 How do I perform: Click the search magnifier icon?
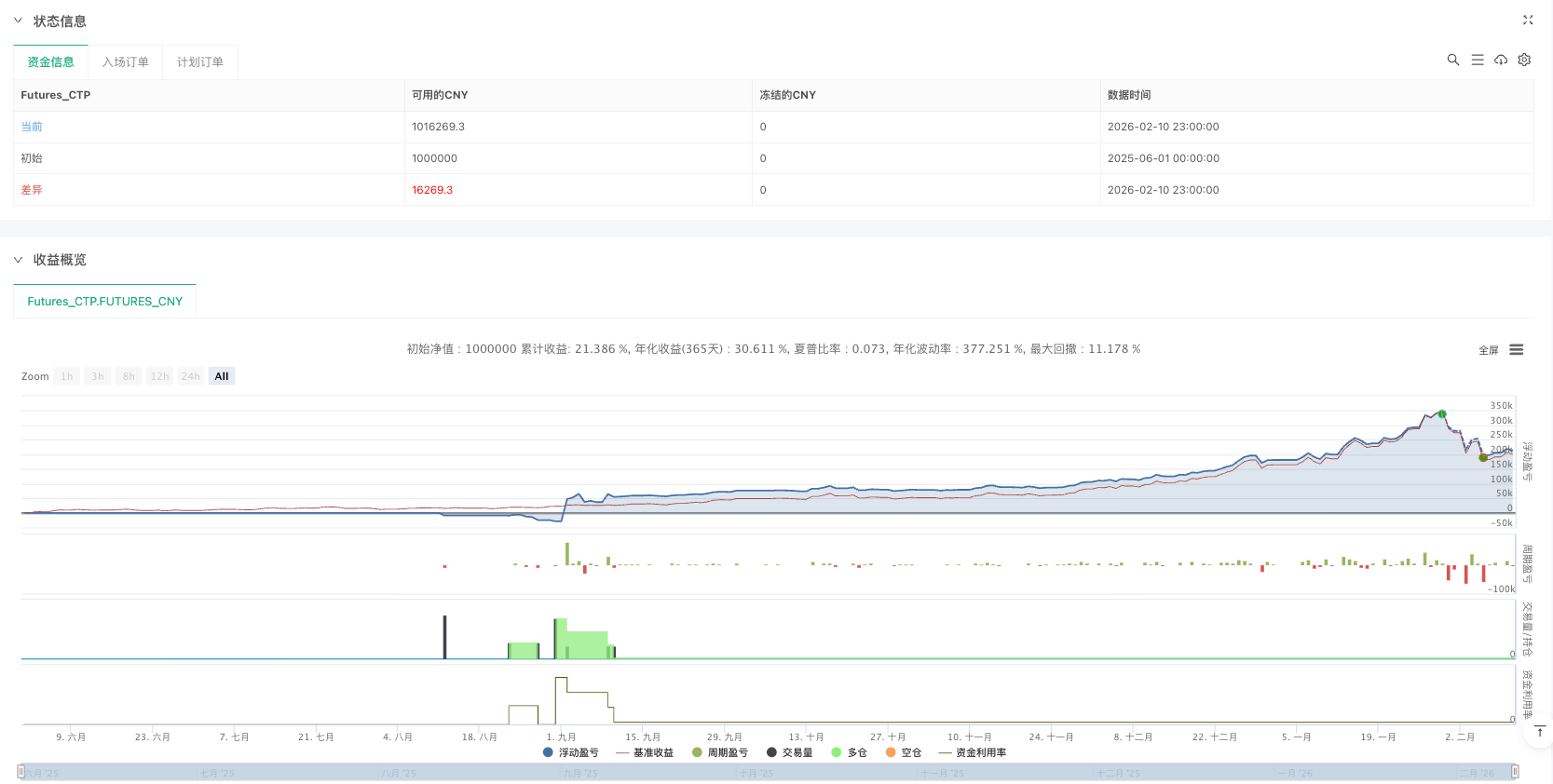1452,60
